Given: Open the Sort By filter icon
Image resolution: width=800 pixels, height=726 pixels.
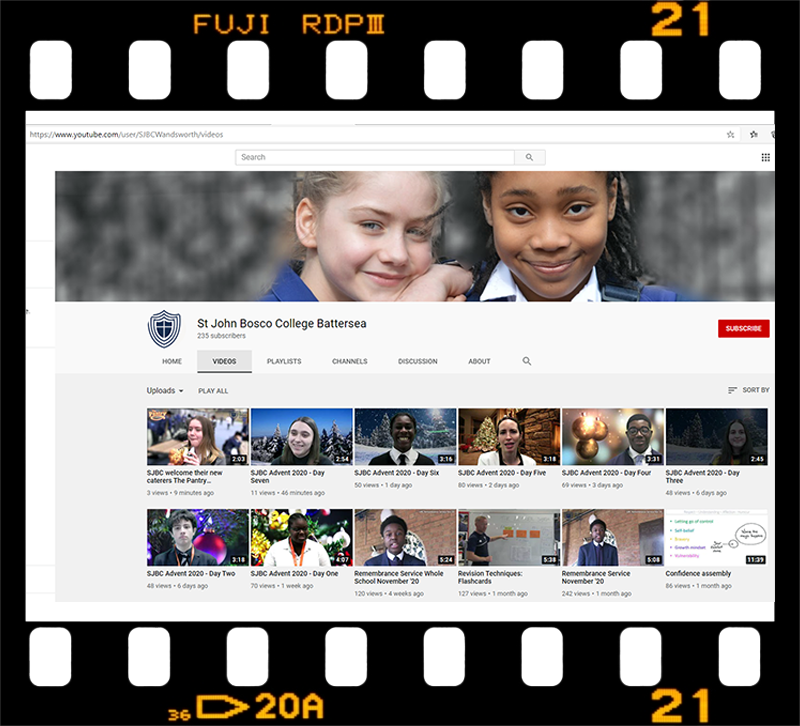Looking at the screenshot, I should pyautogui.click(x=732, y=390).
